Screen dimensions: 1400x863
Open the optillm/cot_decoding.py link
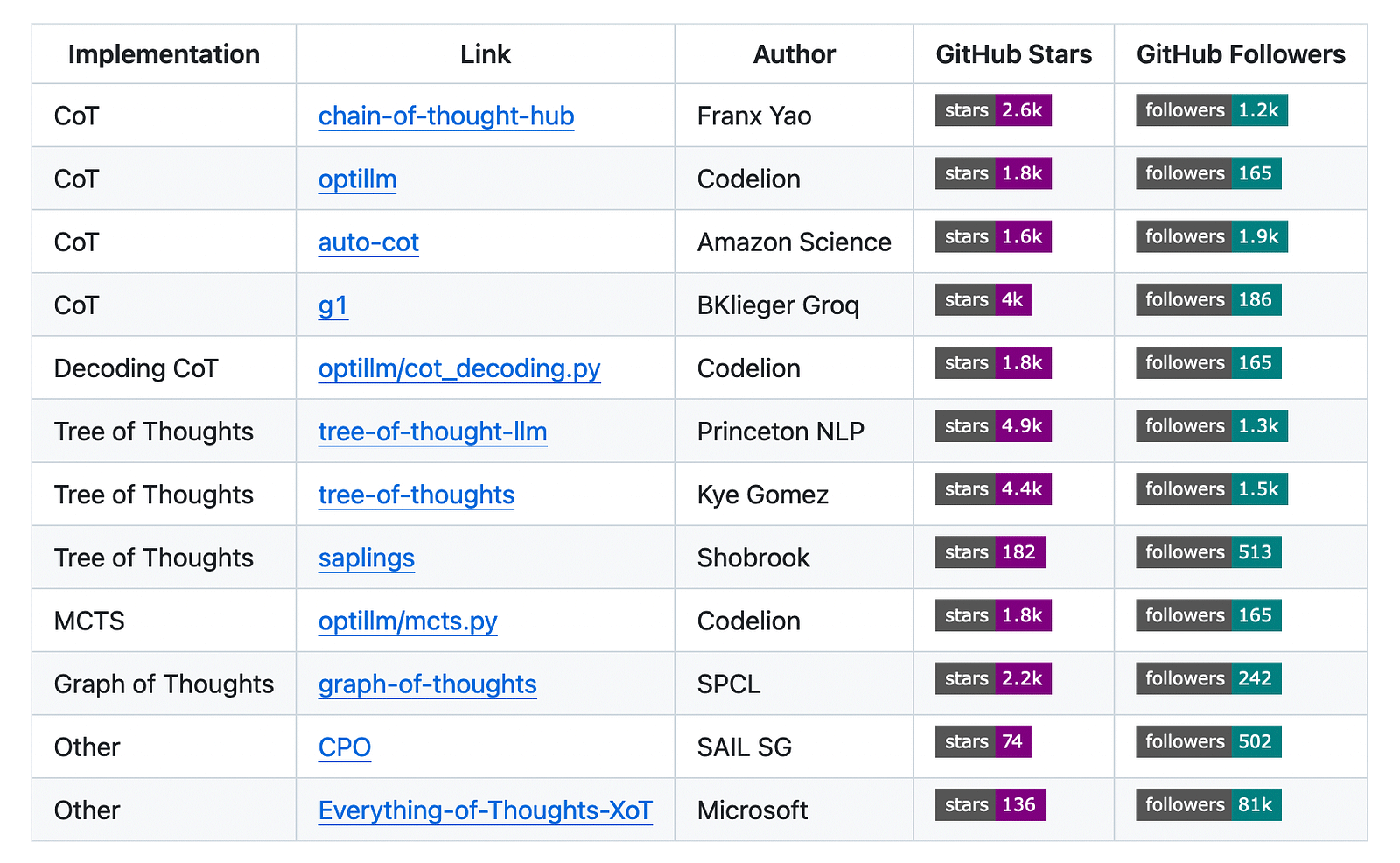point(459,368)
